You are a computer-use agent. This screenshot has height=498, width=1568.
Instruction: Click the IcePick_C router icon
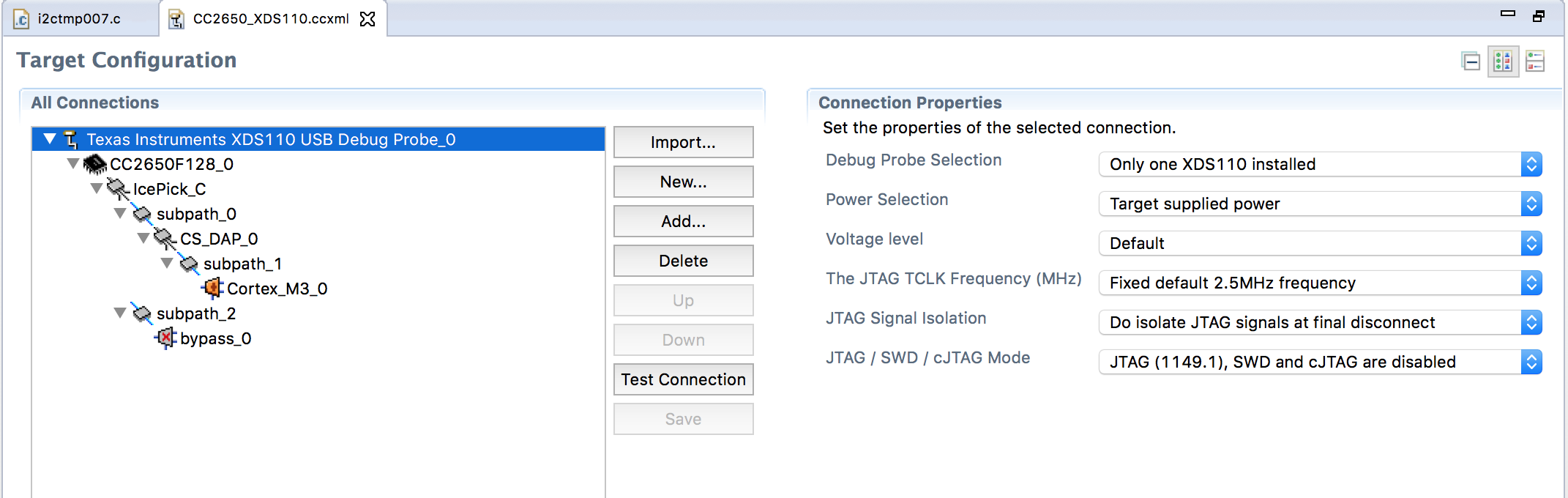pyautogui.click(x=119, y=189)
